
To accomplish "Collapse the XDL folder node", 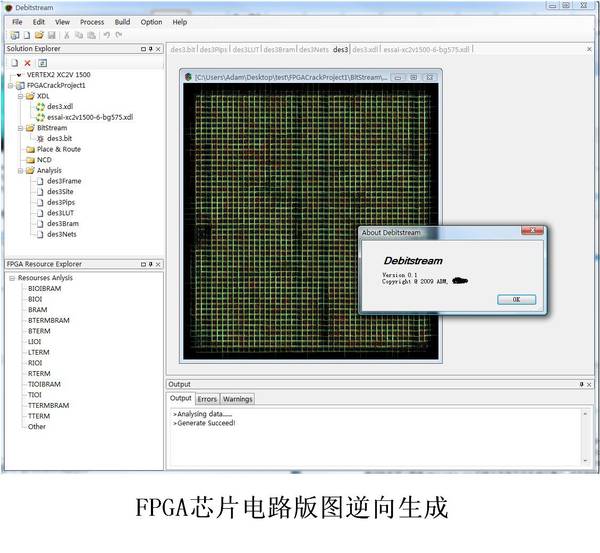I will click(x=20, y=96).
